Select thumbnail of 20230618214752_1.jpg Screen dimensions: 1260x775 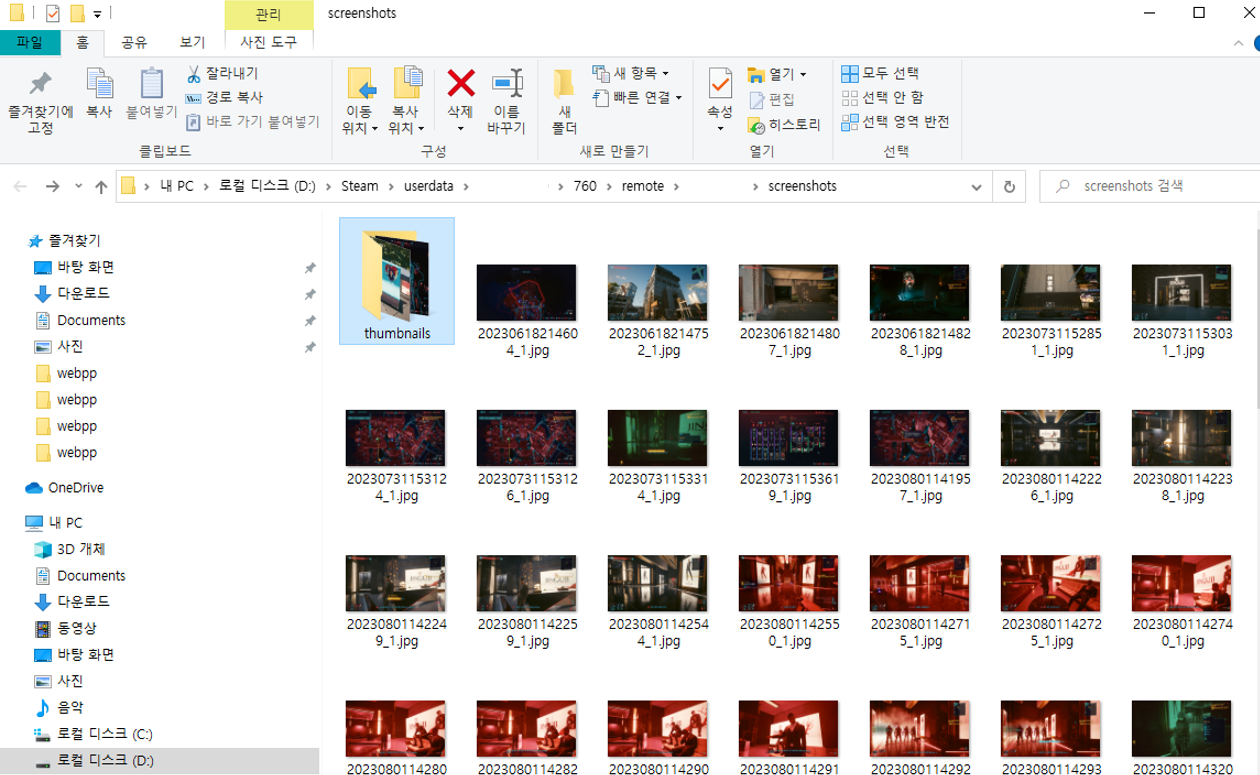(x=657, y=293)
